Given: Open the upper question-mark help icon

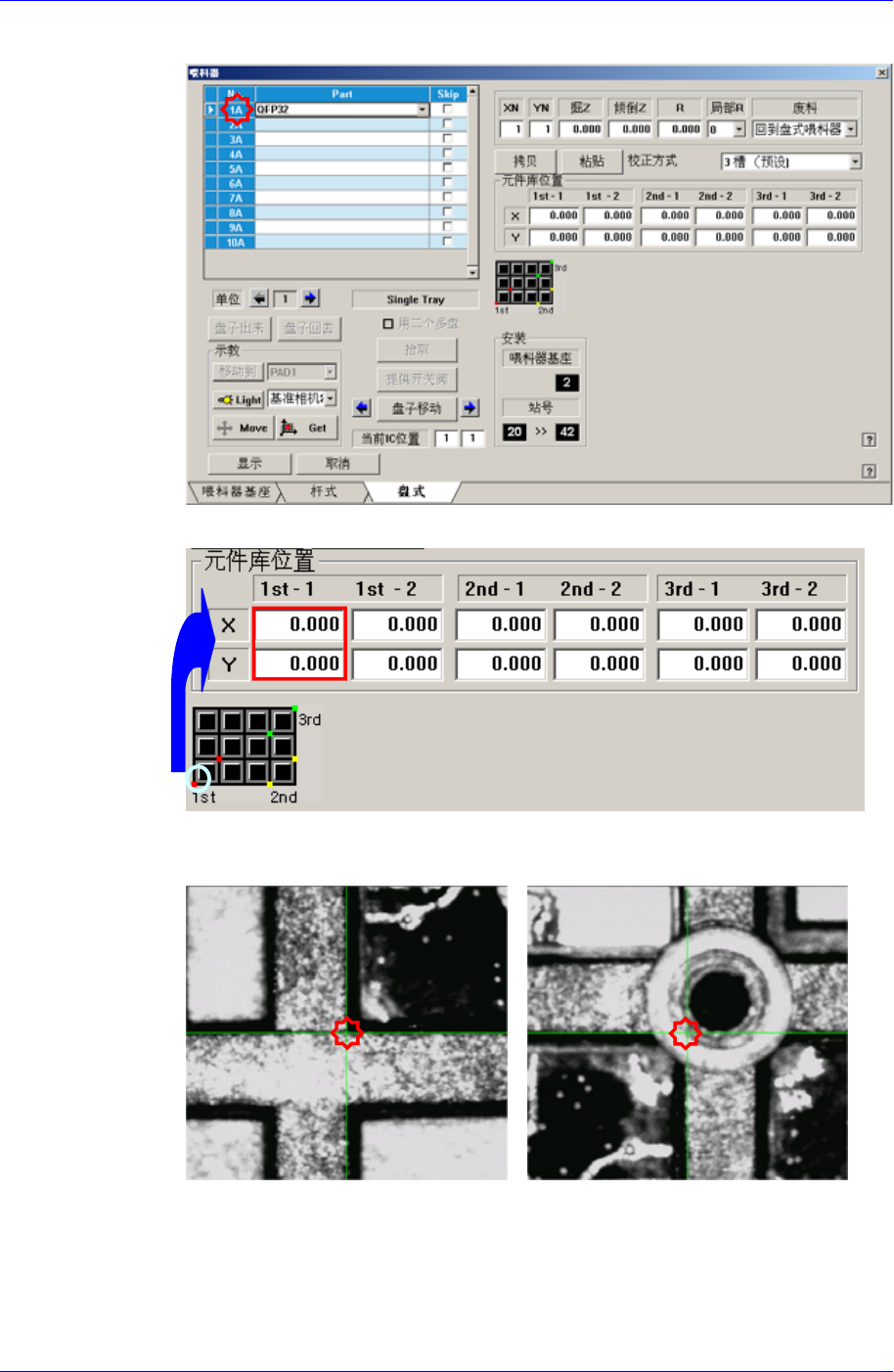Looking at the screenshot, I should click(x=869, y=440).
